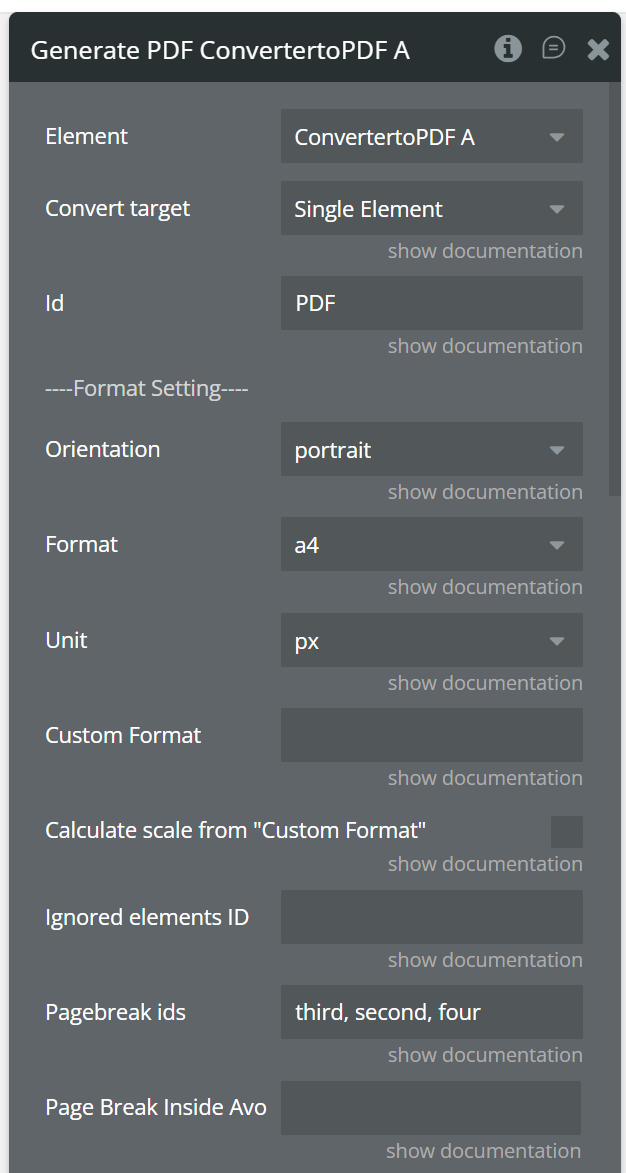
Task: Click the Id input field containing PDF
Action: (431, 304)
